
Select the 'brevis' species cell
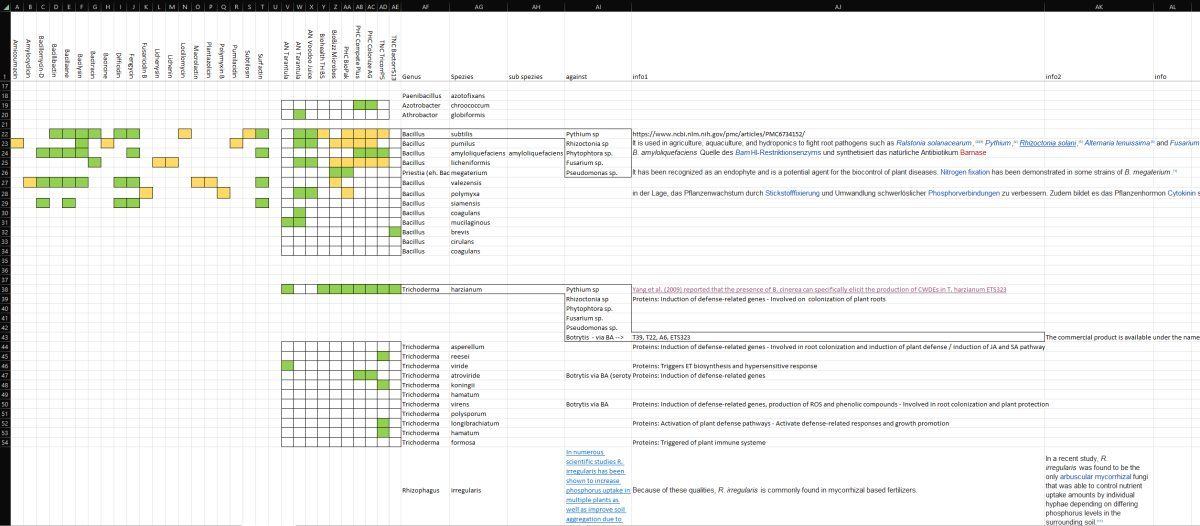(x=479, y=232)
